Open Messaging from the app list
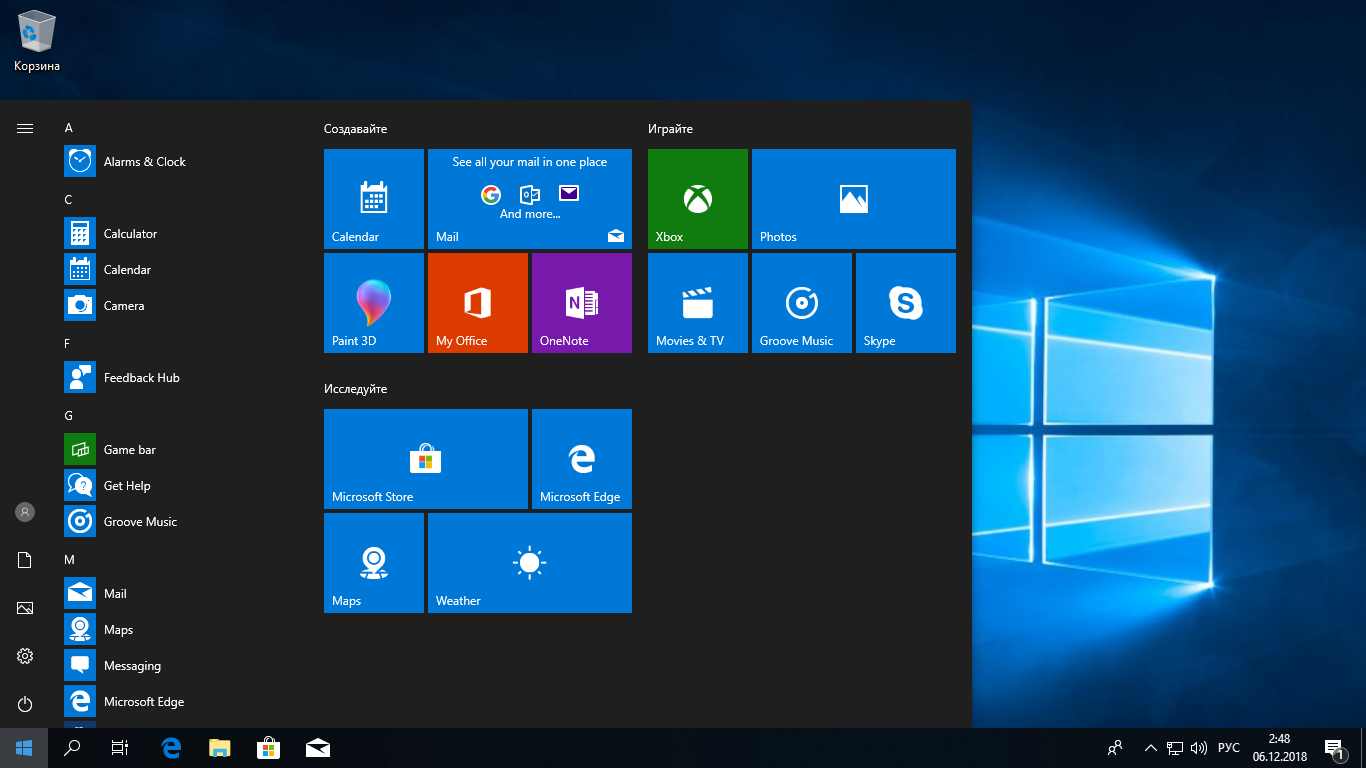Screen dimensions: 1366x768 [x=180, y=666]
